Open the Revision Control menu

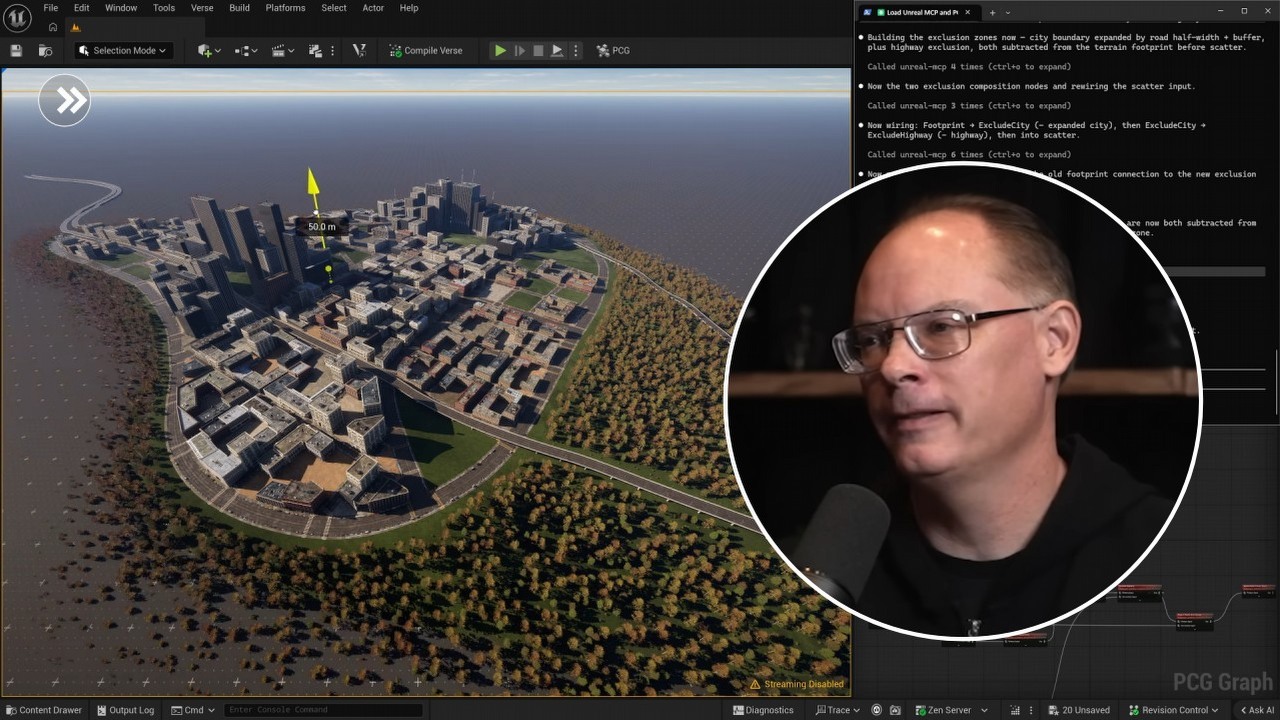(x=1173, y=710)
